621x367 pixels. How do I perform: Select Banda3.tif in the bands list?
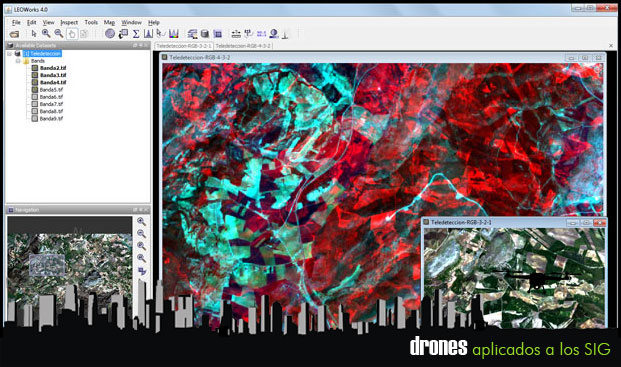[53, 75]
